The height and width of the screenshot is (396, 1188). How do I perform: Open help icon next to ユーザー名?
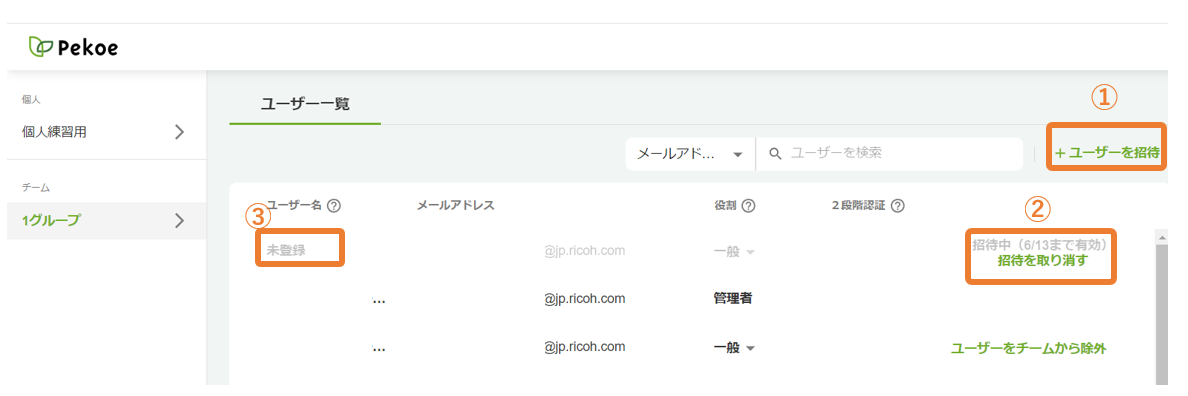tap(333, 205)
